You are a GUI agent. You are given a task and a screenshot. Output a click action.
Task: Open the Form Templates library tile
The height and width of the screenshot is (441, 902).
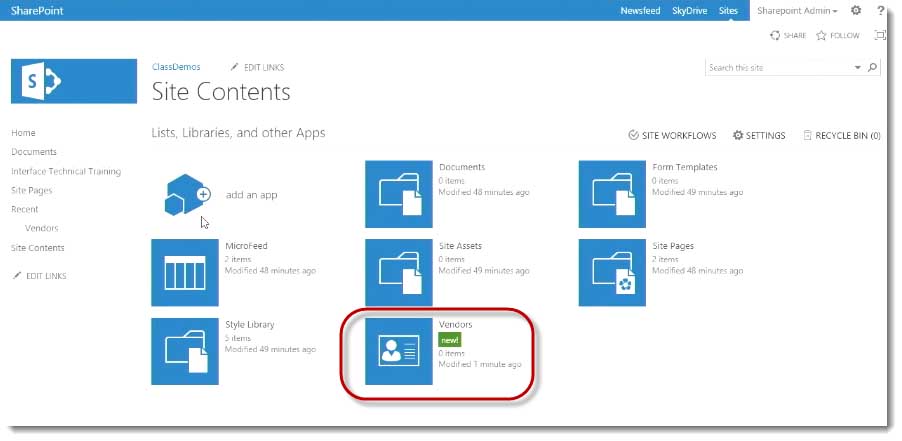[x=612, y=194]
